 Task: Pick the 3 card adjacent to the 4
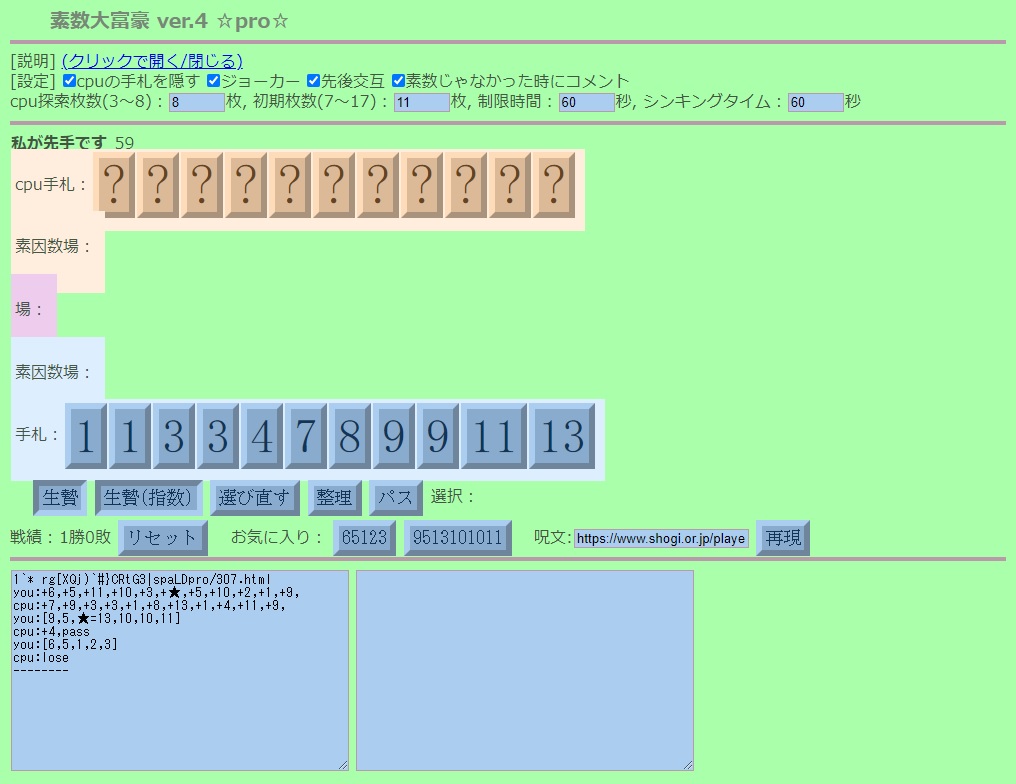pyautogui.click(x=217, y=435)
